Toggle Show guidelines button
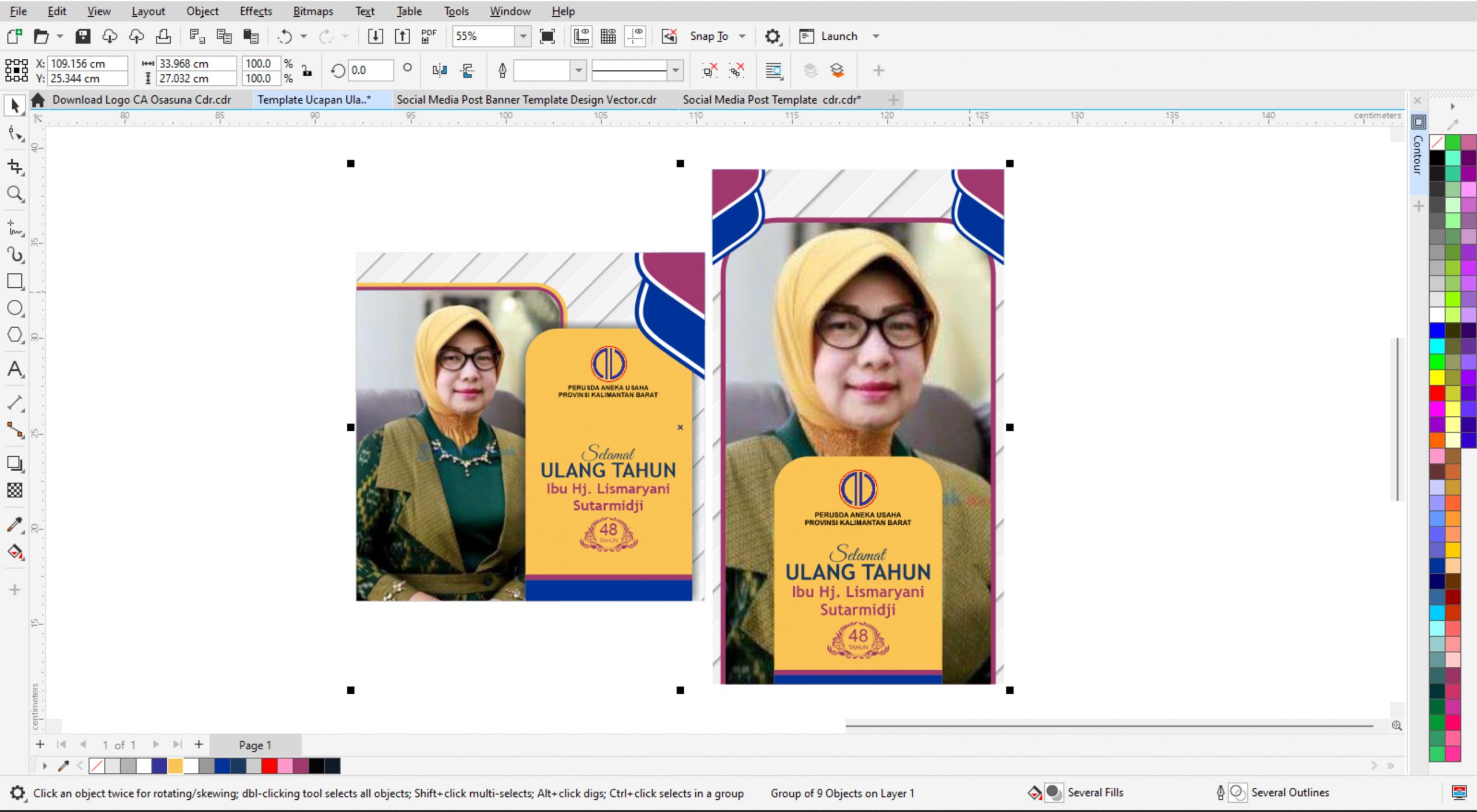Screen dimensions: 1477x812 (x=635, y=36)
